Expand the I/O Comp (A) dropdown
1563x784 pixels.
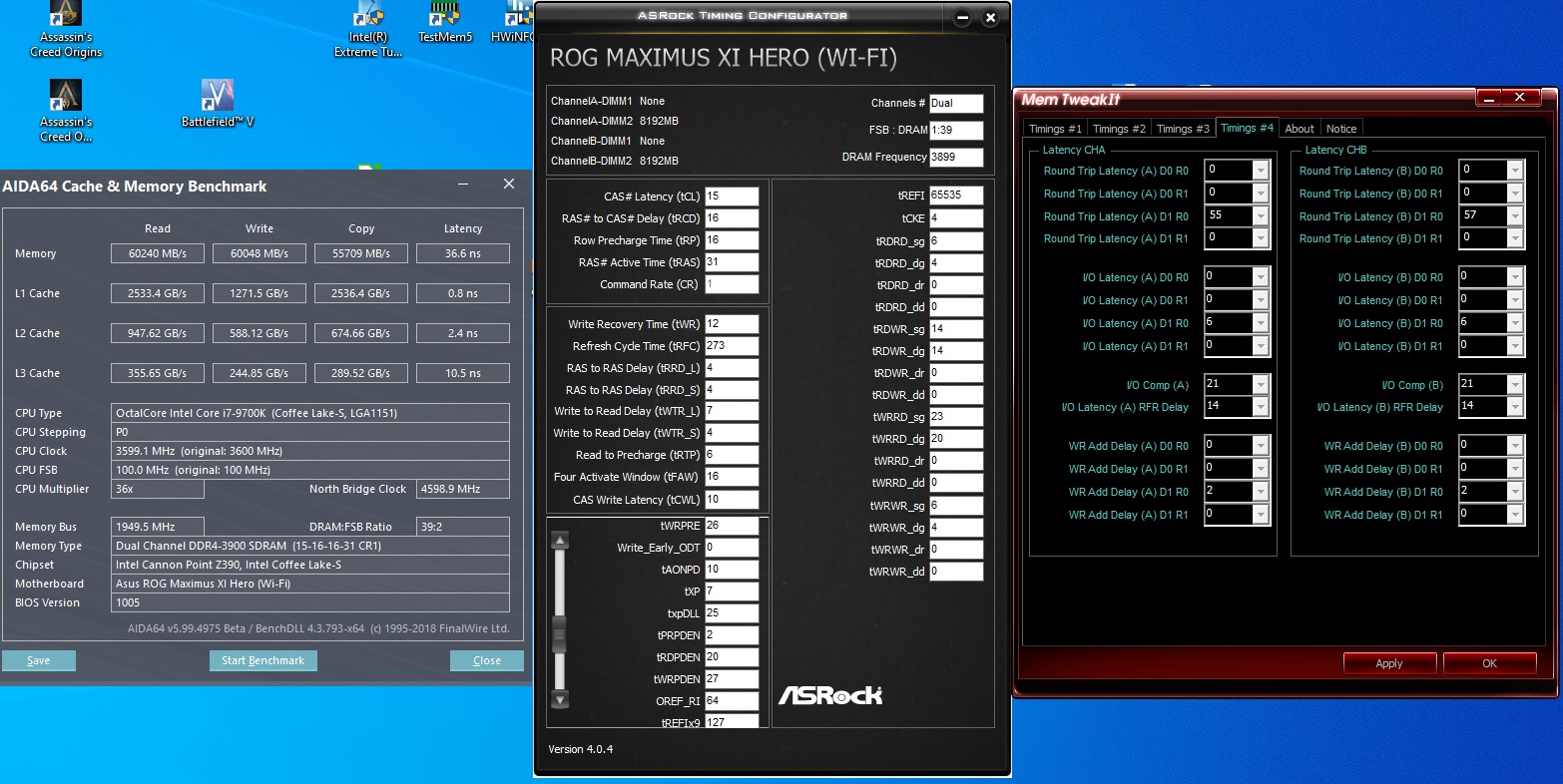pos(1261,385)
